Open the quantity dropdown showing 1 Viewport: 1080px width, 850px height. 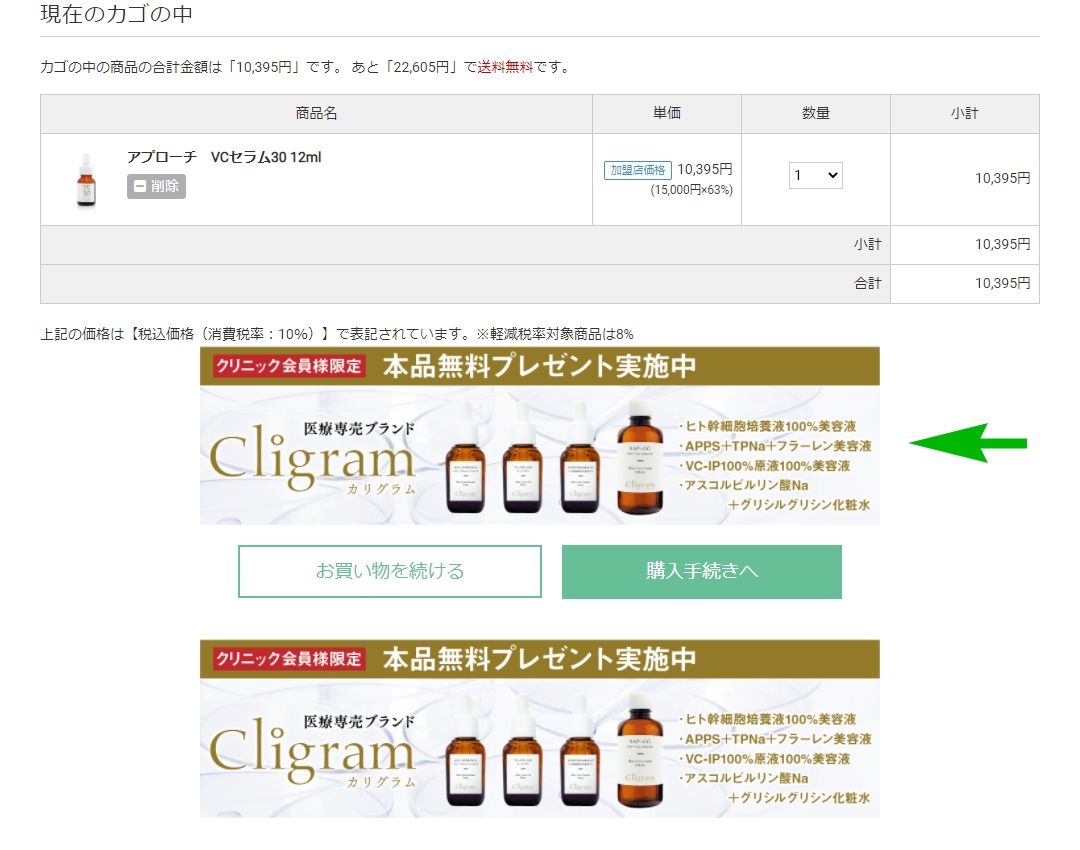coord(816,175)
